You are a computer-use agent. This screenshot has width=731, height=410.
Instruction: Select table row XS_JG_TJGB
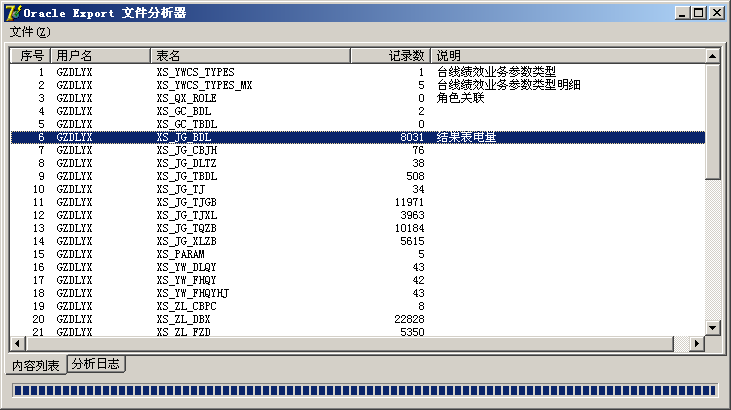coord(358,202)
